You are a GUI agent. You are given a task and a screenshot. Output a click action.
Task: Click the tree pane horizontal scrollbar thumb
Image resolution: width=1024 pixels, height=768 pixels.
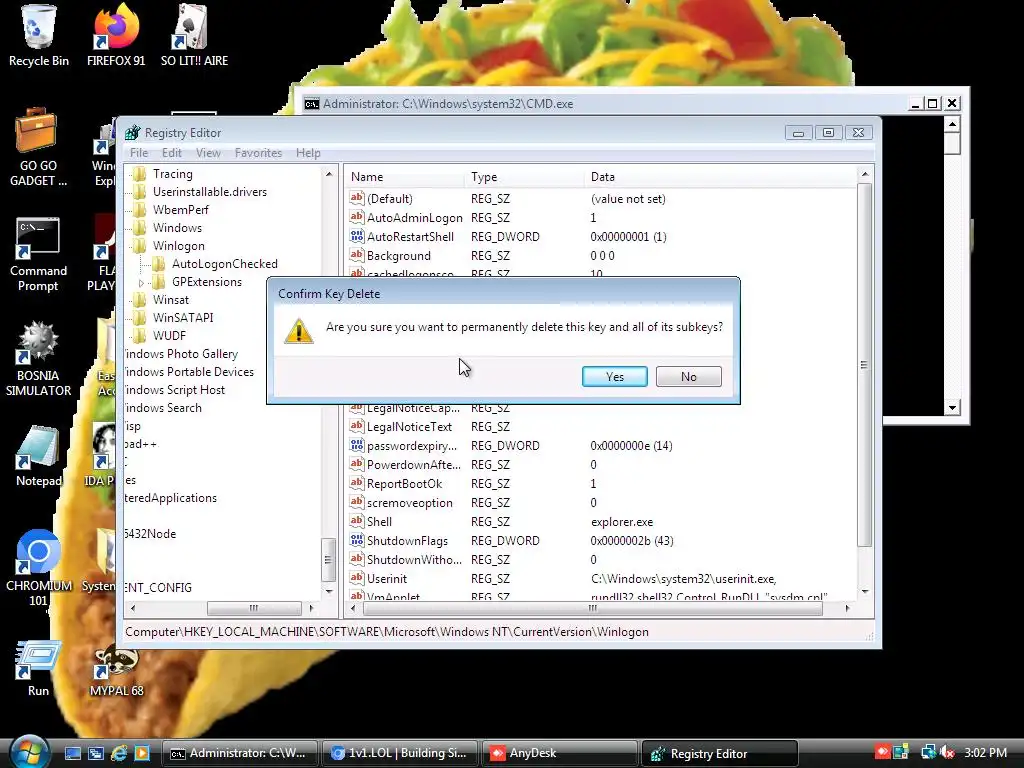coord(254,608)
